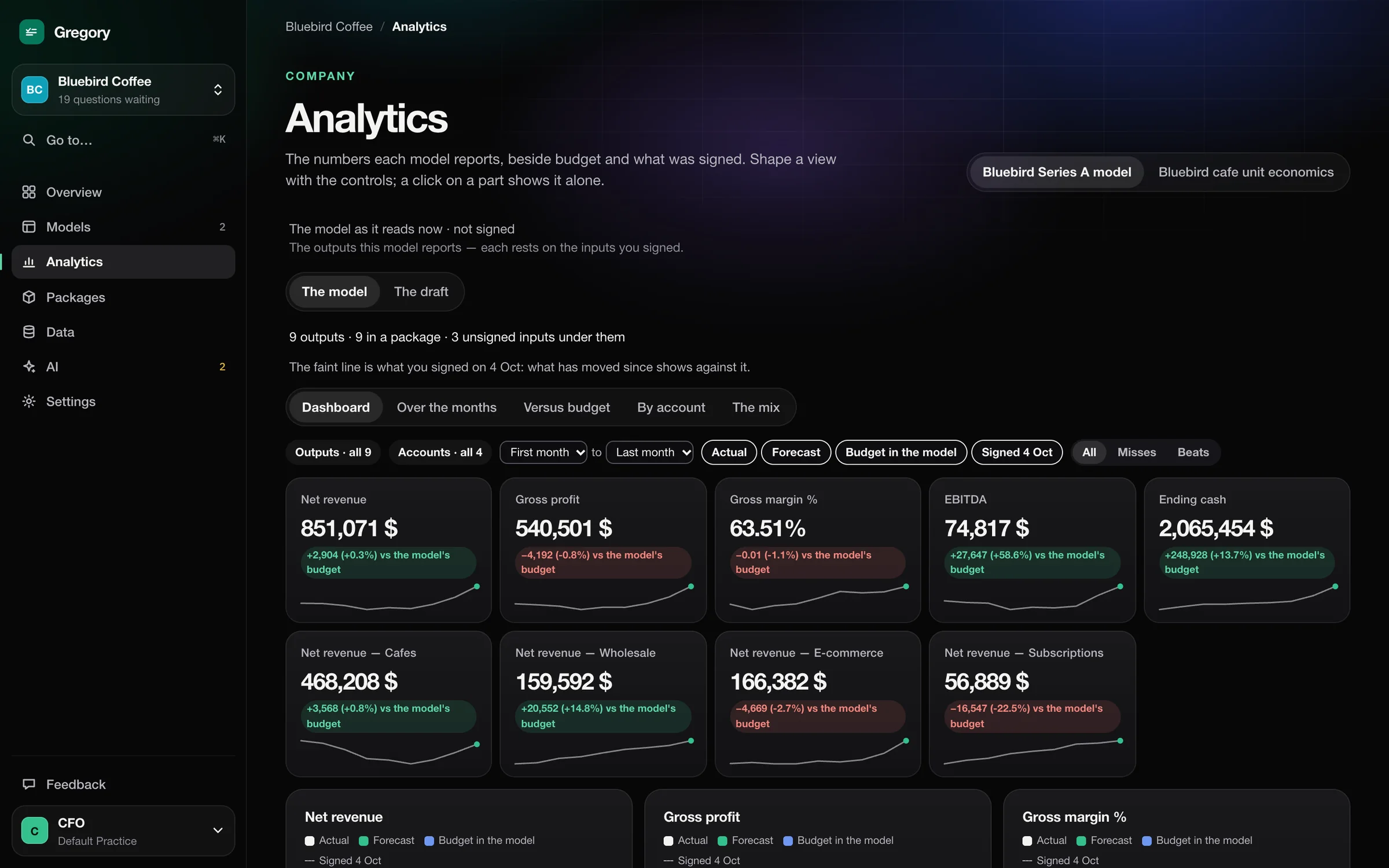Click the Gregory app logo icon
The image size is (1389, 868).
[32, 32]
